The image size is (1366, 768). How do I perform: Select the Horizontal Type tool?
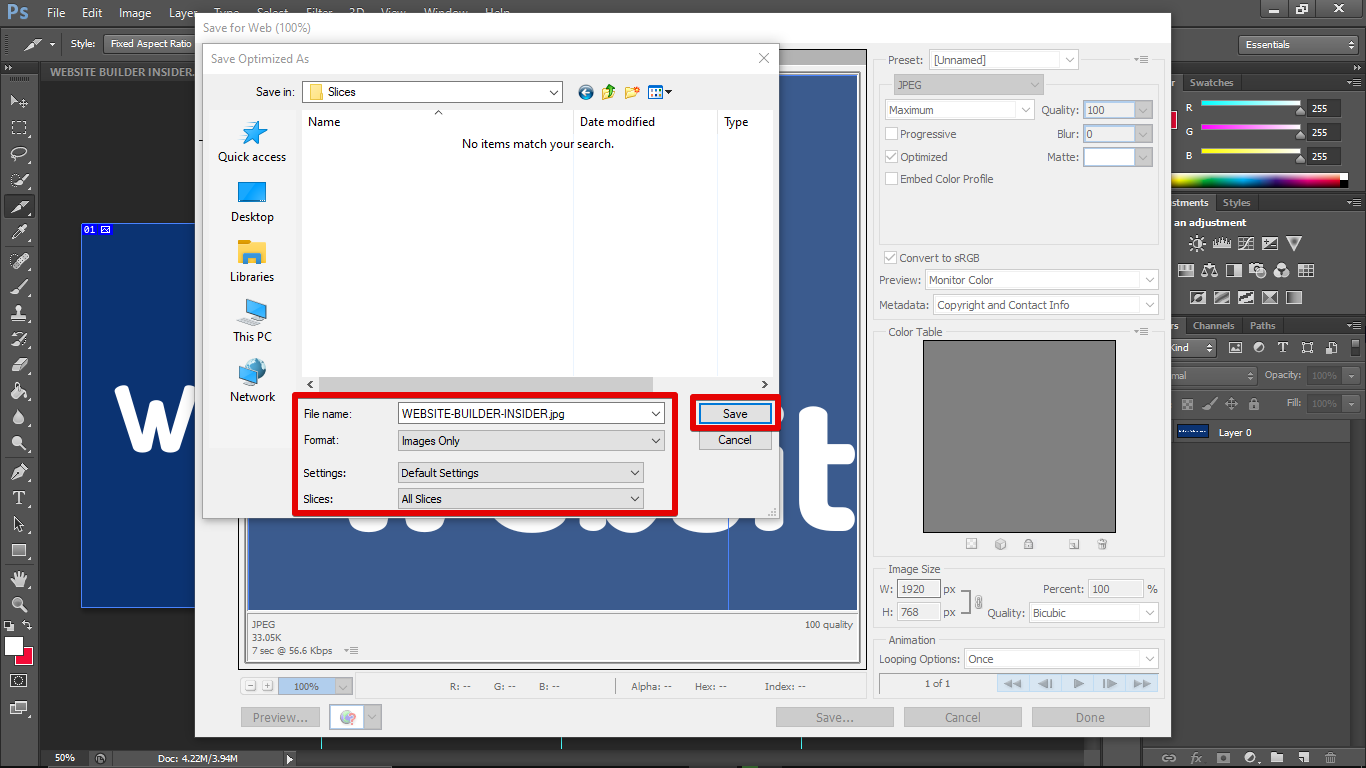click(x=19, y=497)
